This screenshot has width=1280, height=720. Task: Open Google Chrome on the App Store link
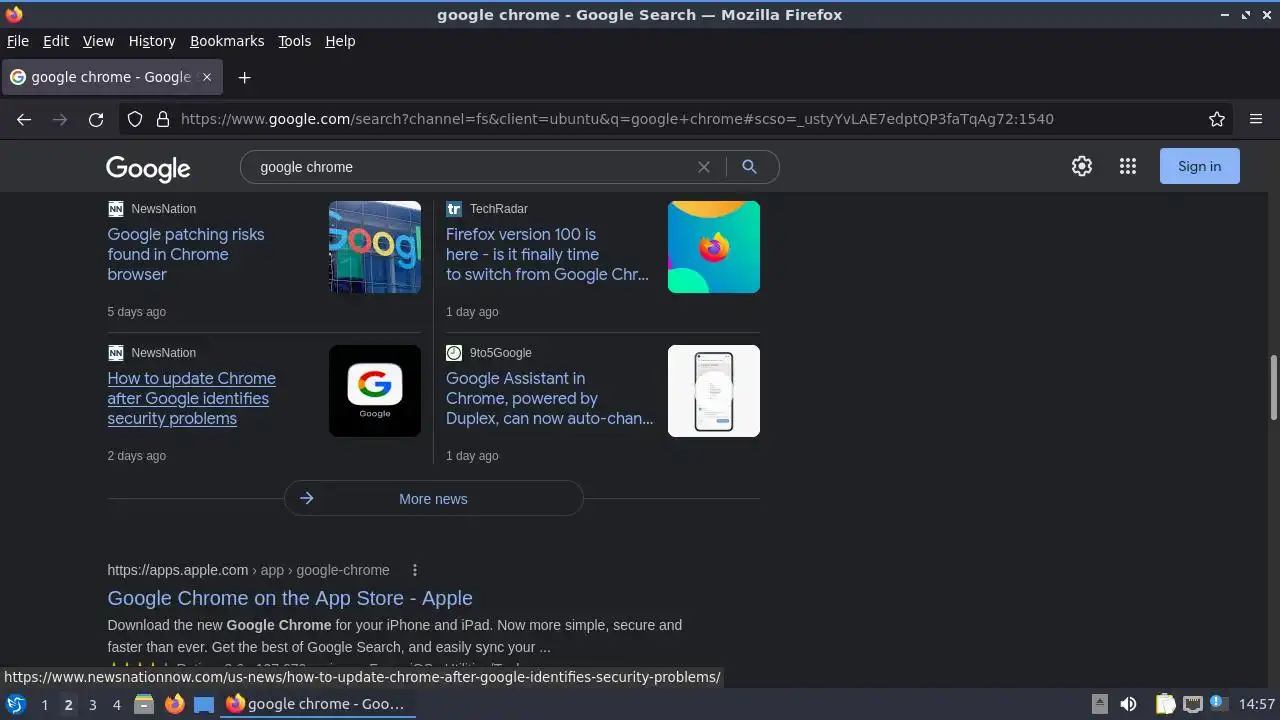290,598
